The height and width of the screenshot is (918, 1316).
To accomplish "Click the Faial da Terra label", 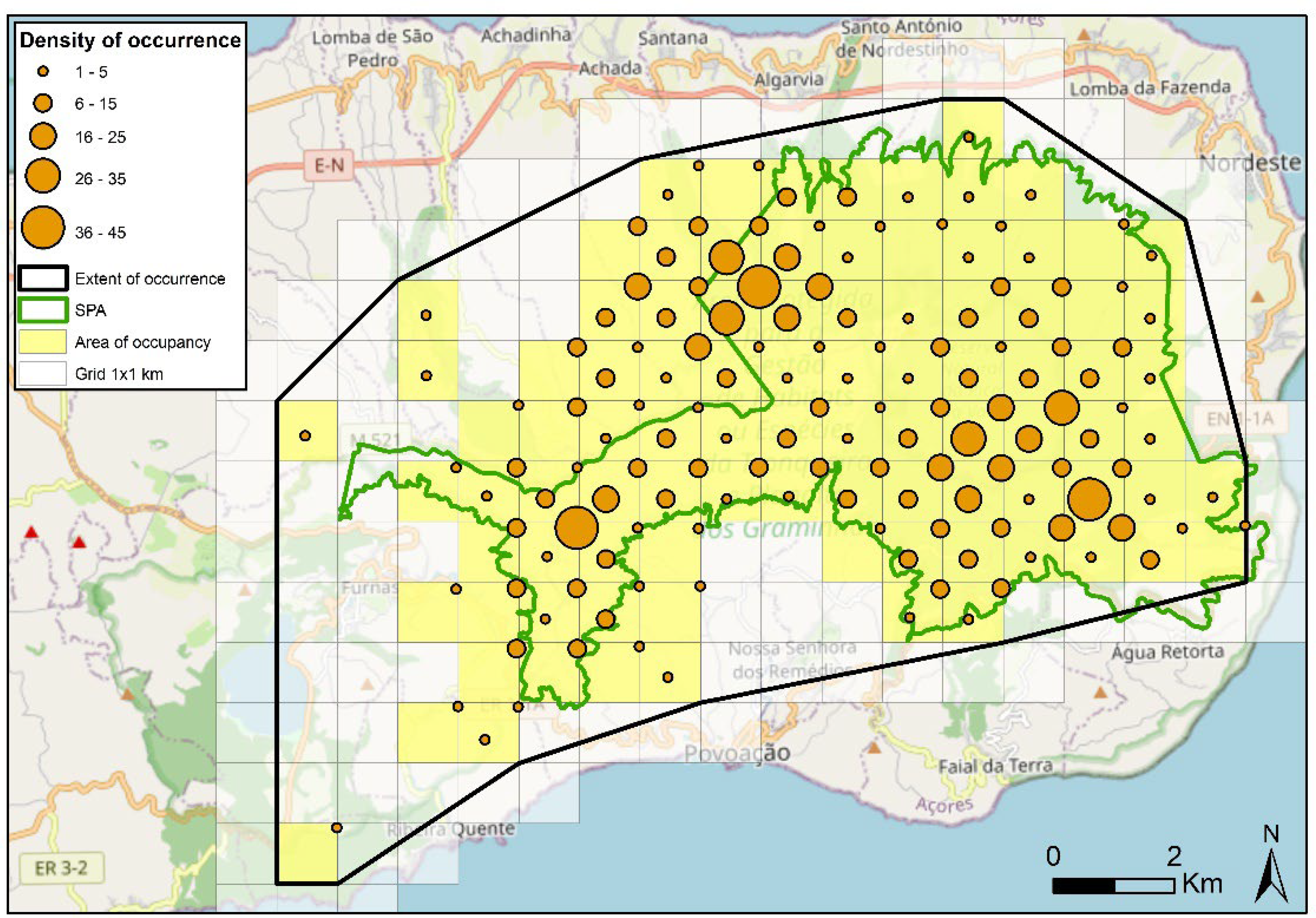I will pyautogui.click(x=995, y=765).
